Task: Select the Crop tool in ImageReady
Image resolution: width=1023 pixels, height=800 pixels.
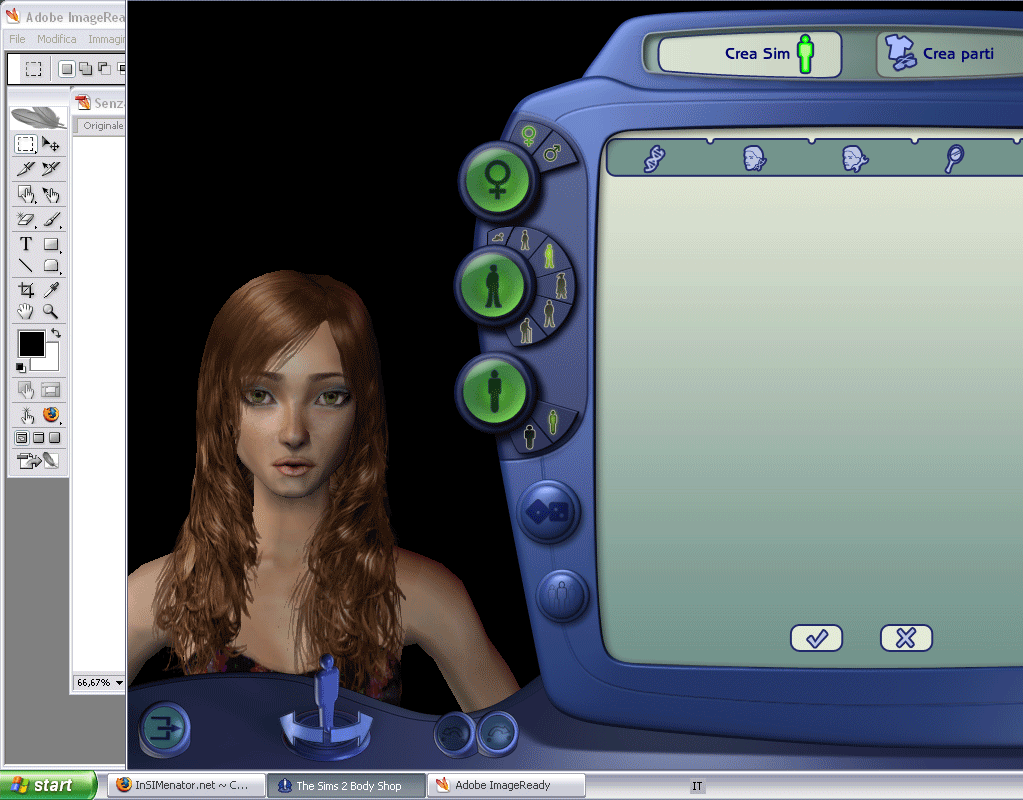Action: [x=26, y=290]
